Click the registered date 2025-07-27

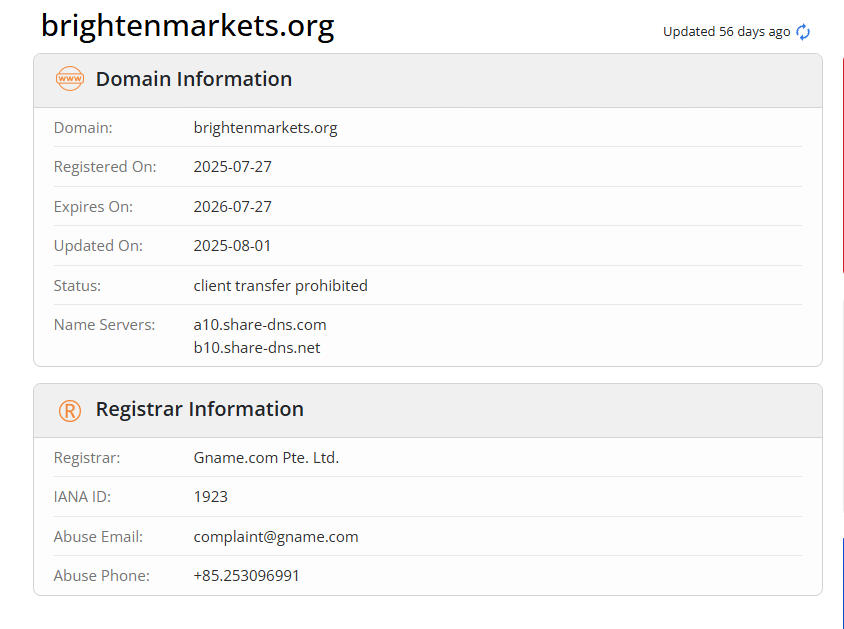pos(232,167)
